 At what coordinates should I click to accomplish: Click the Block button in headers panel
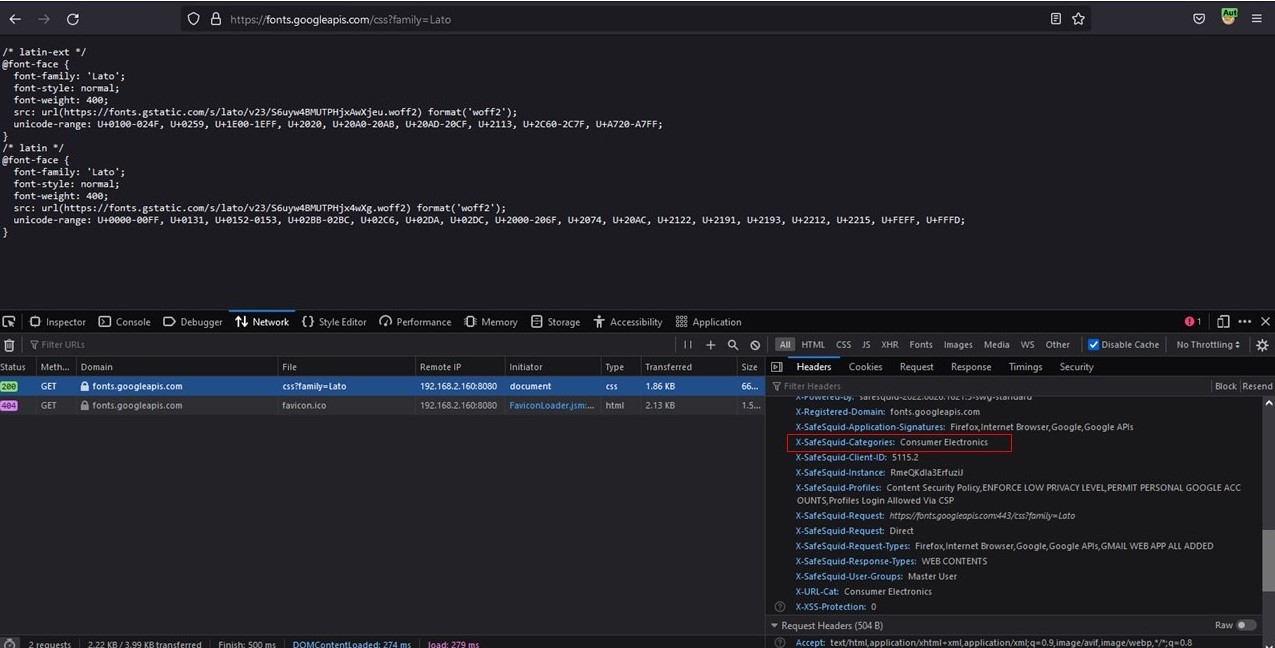pos(1225,386)
